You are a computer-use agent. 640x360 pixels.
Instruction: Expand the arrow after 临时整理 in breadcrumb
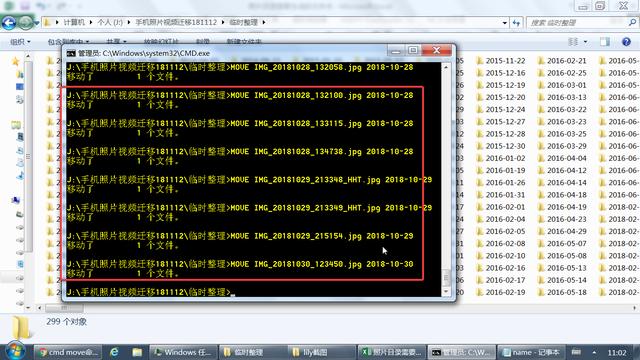(264, 22)
